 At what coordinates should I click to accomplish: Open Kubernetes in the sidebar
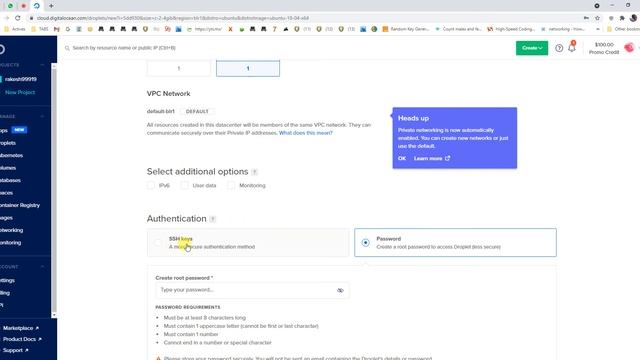[11, 155]
